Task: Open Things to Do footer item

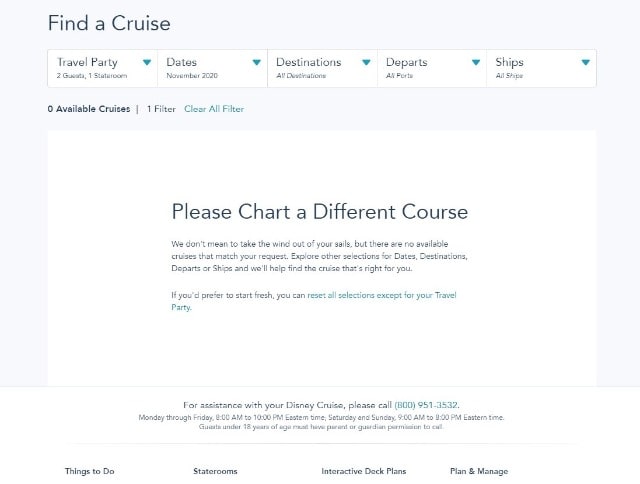Action: click(x=89, y=471)
